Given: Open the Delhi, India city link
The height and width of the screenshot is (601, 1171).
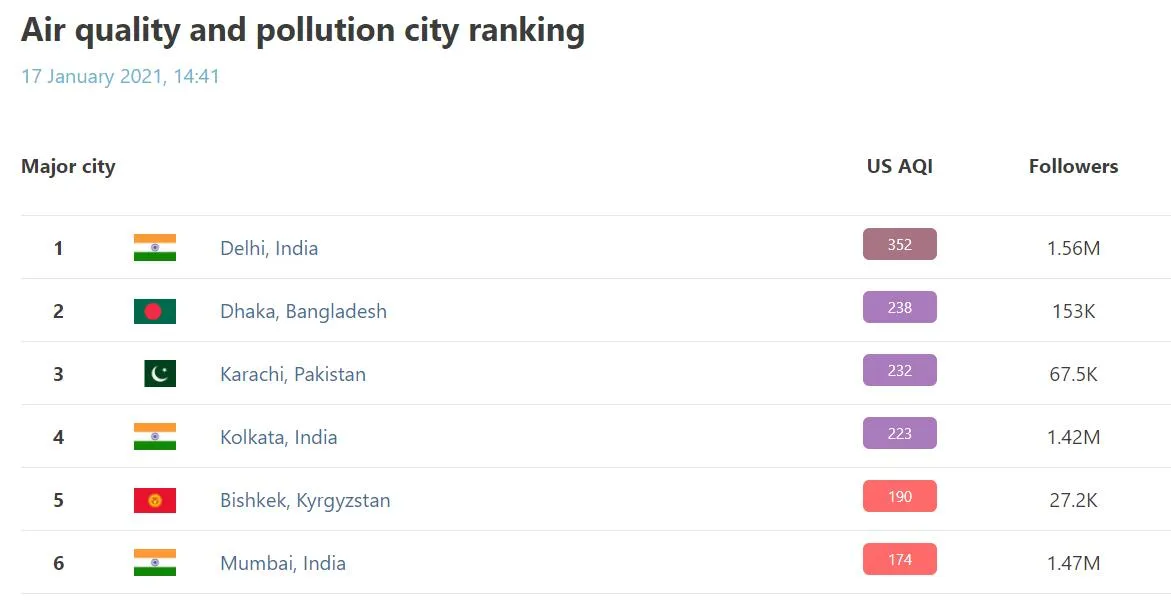Looking at the screenshot, I should point(269,248).
